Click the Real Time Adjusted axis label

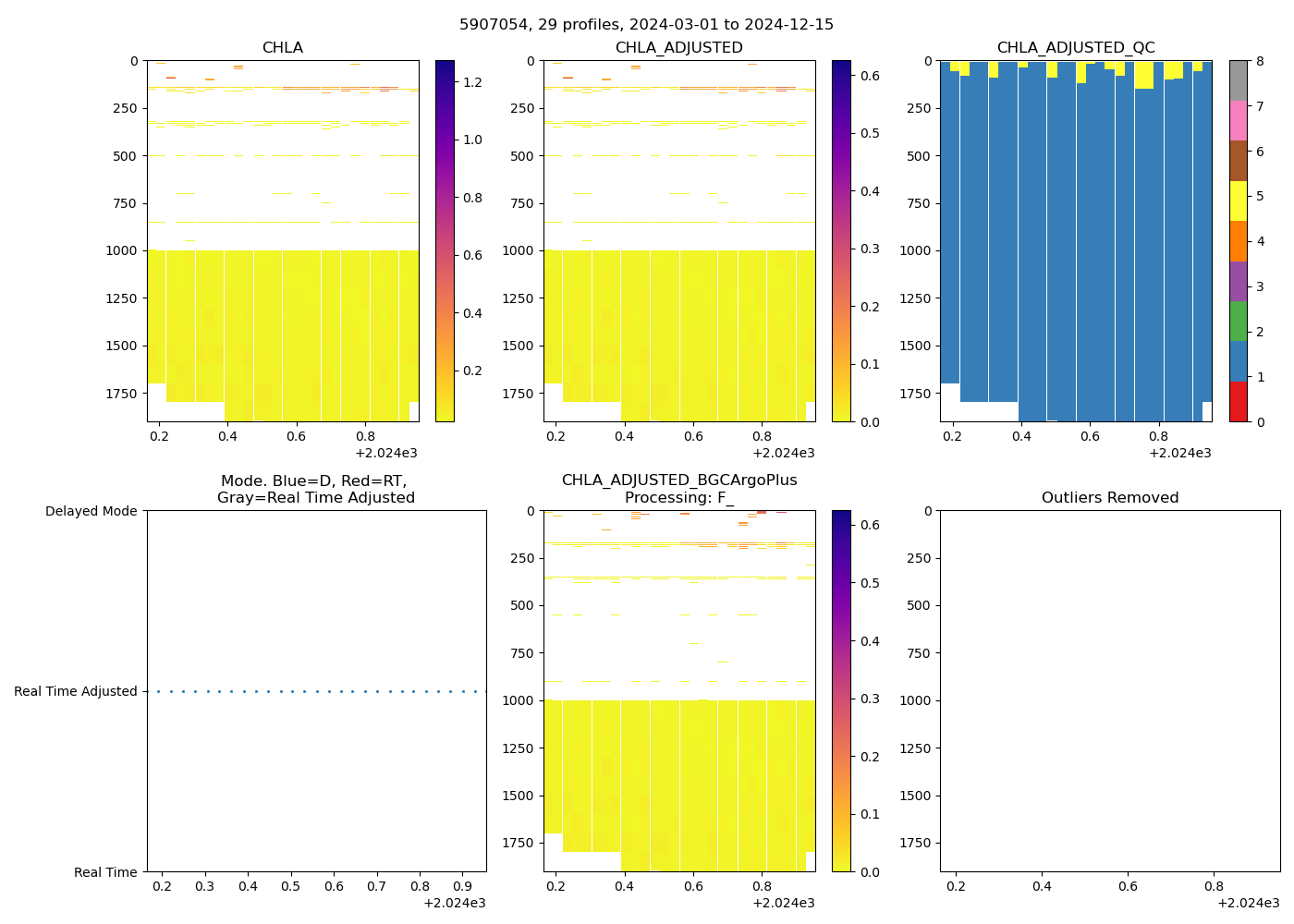click(x=75, y=691)
